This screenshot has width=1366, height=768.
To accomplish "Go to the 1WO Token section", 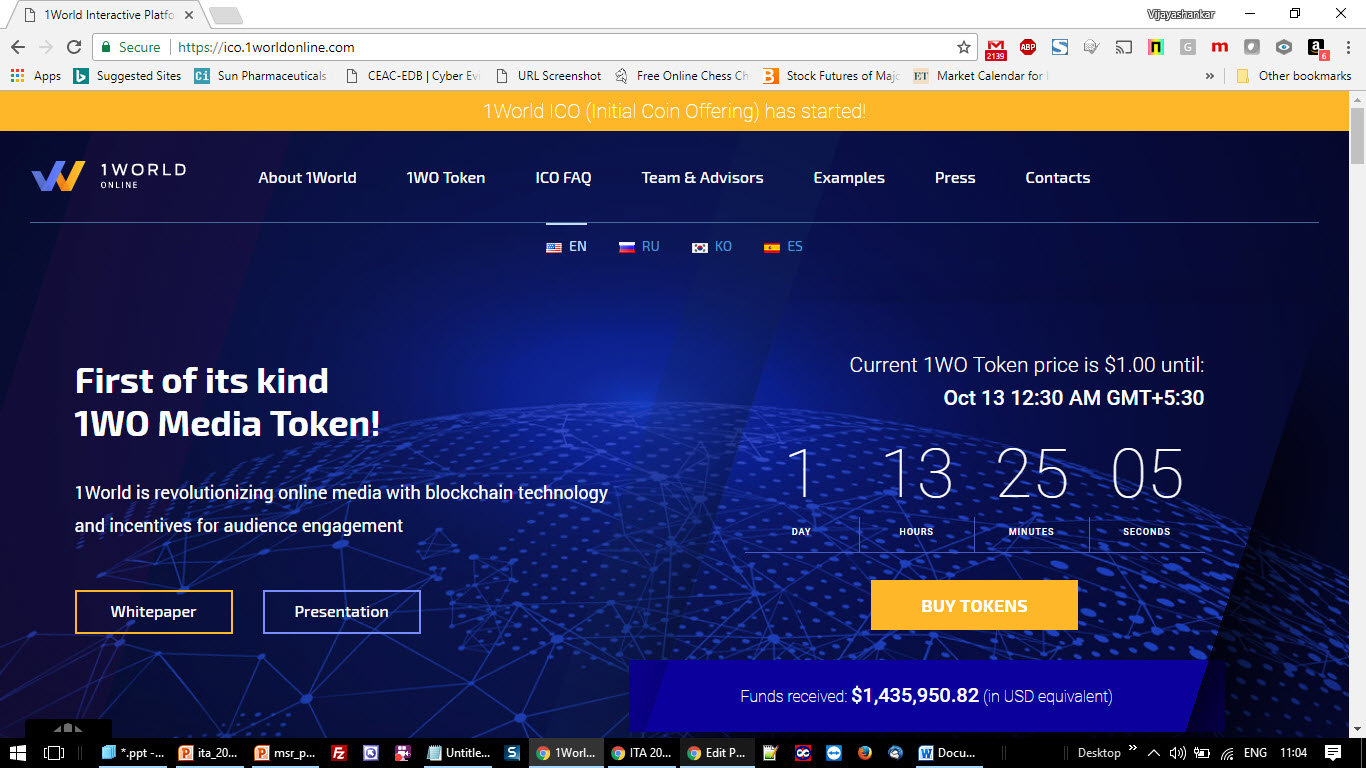I will 446,178.
